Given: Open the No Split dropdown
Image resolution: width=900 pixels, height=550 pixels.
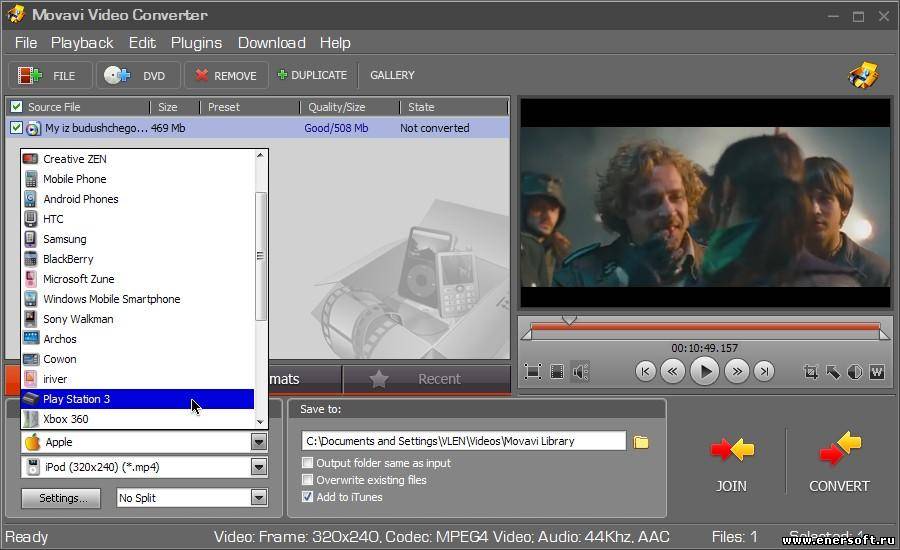Looking at the screenshot, I should pyautogui.click(x=259, y=497).
